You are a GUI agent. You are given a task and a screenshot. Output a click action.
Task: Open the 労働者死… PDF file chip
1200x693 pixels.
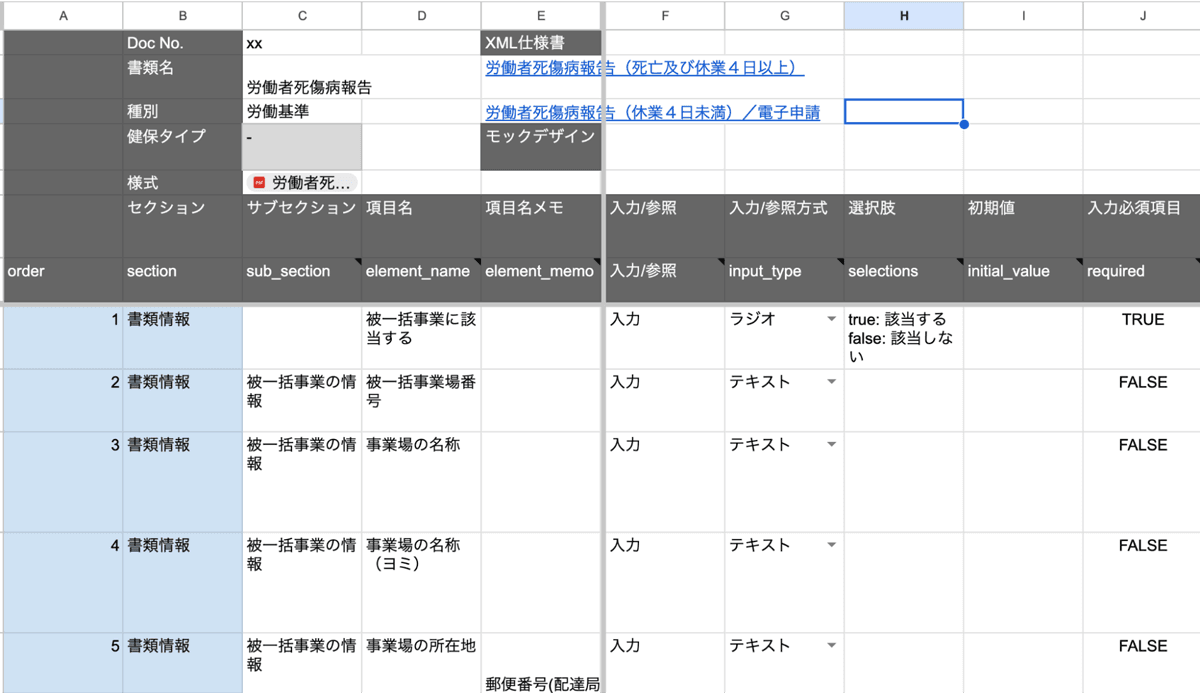303,183
